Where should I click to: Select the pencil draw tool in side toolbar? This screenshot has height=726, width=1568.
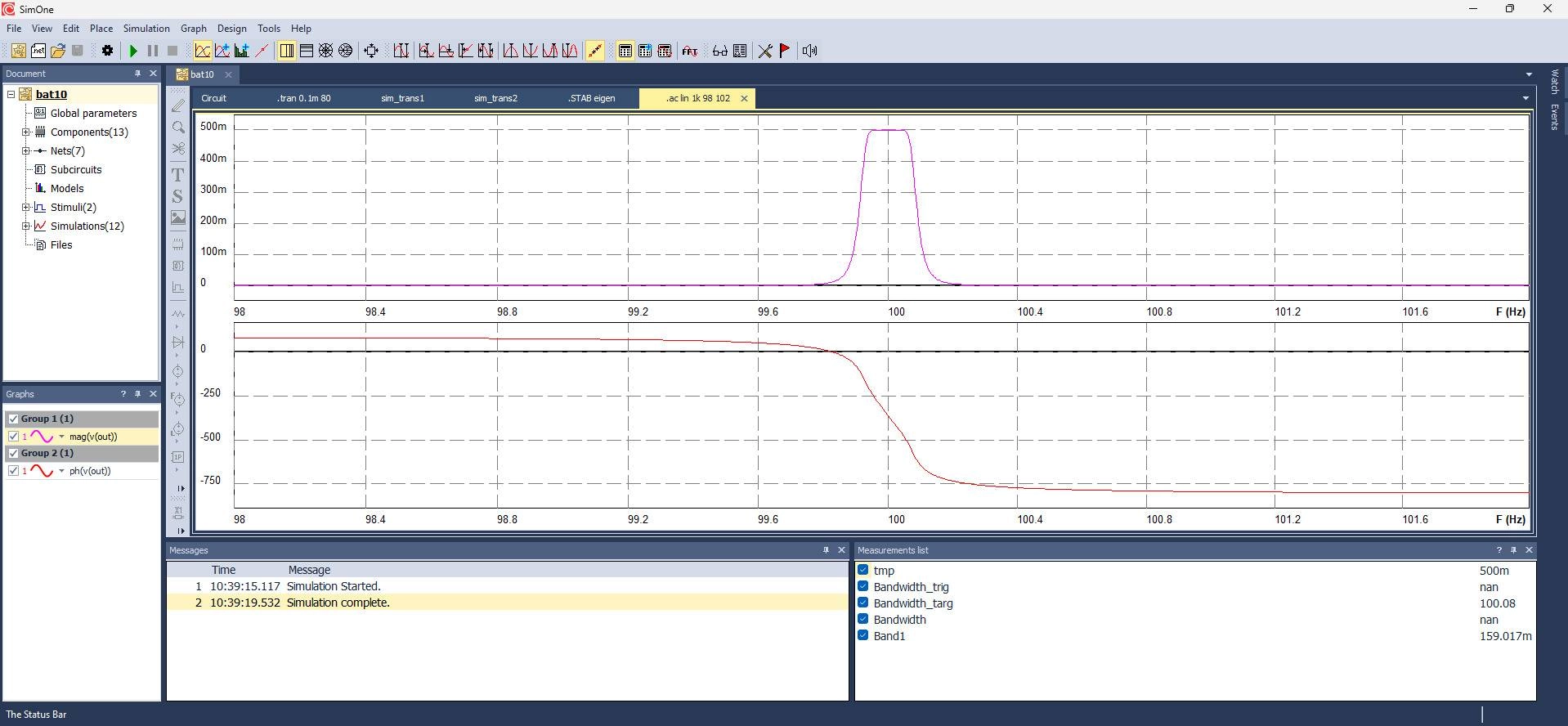pos(177,105)
